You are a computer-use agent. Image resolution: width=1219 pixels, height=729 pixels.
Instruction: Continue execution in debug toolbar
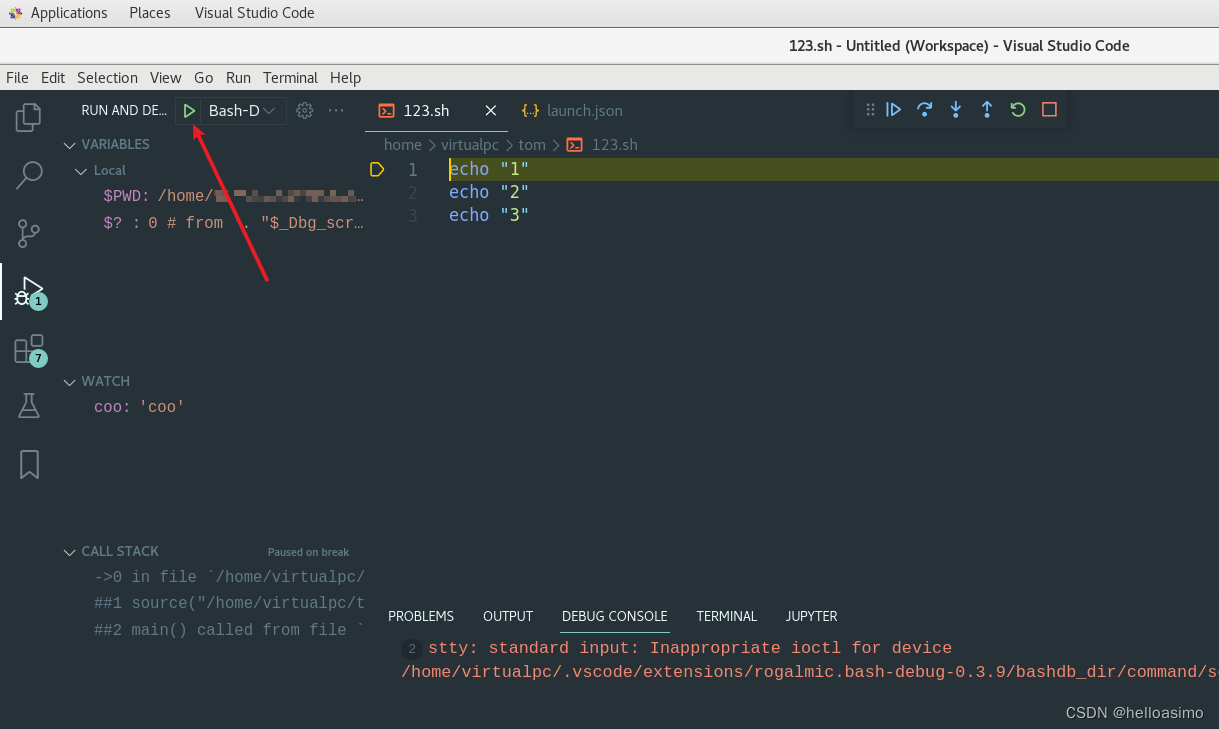[894, 110]
